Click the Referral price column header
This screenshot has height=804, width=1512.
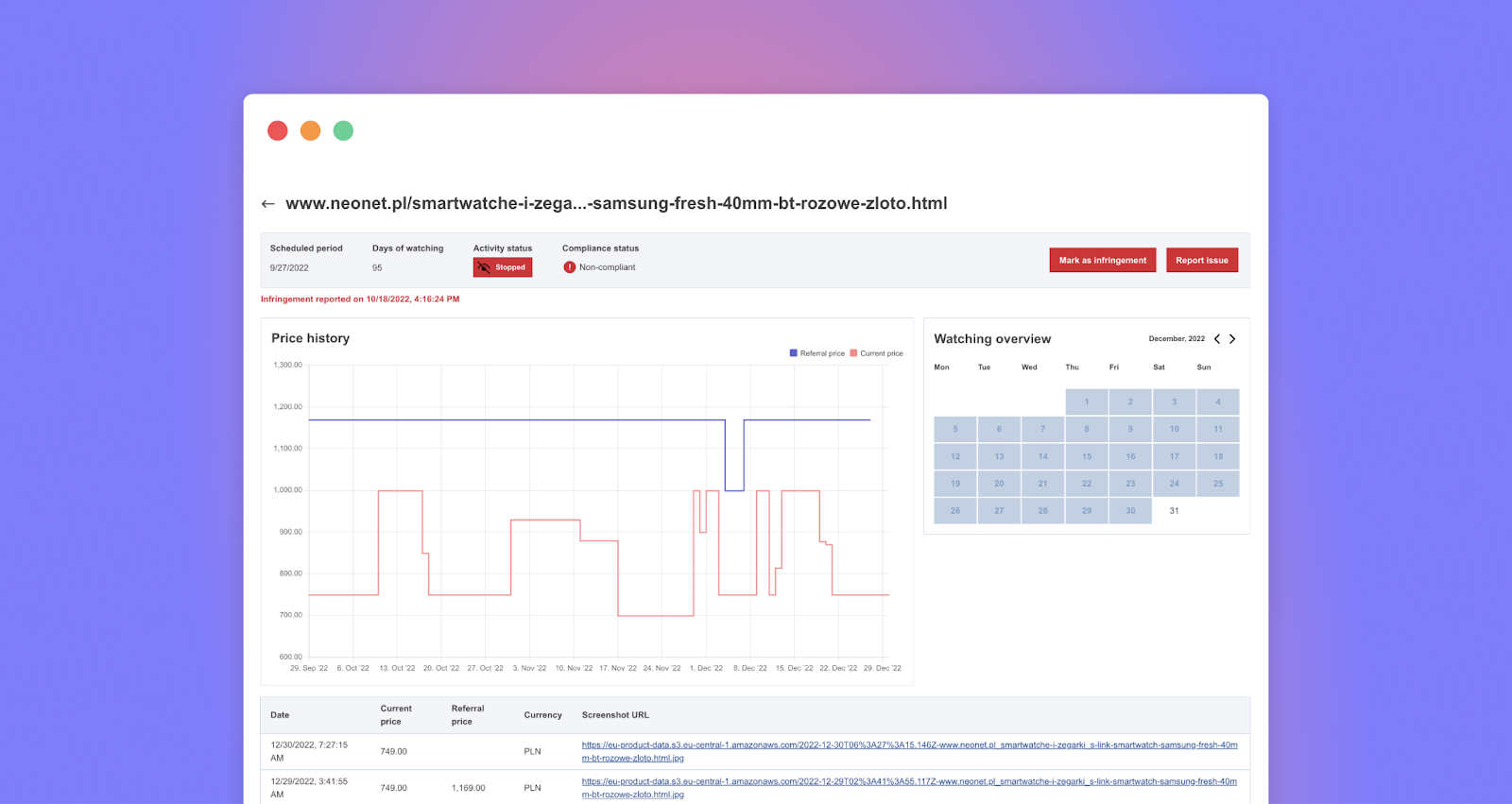click(468, 715)
